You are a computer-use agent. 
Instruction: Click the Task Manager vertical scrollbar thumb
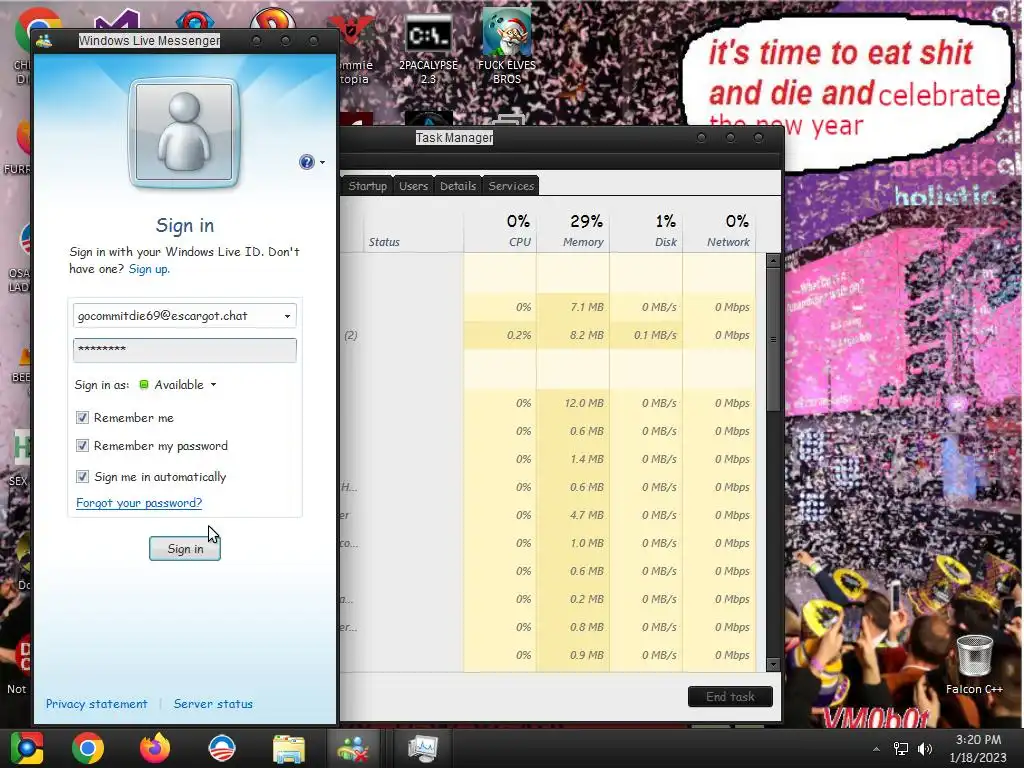[x=773, y=340]
